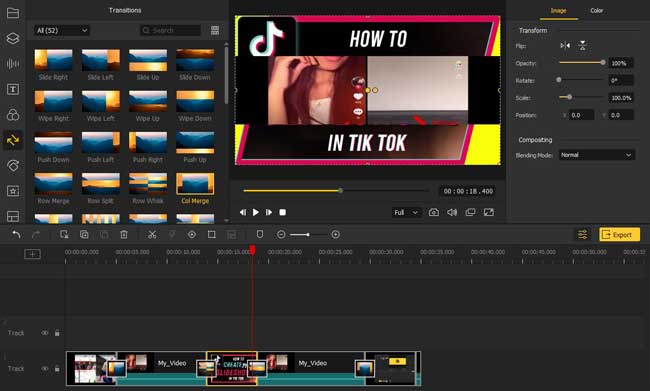Detach the preview window icon
Image resolution: width=650 pixels, height=391 pixels.
471,212
